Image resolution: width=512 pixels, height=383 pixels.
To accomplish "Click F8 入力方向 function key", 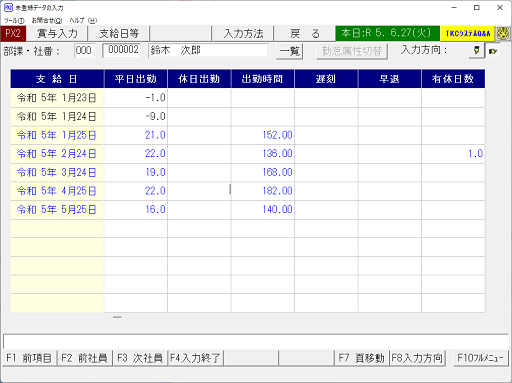I will pyautogui.click(x=417, y=358).
